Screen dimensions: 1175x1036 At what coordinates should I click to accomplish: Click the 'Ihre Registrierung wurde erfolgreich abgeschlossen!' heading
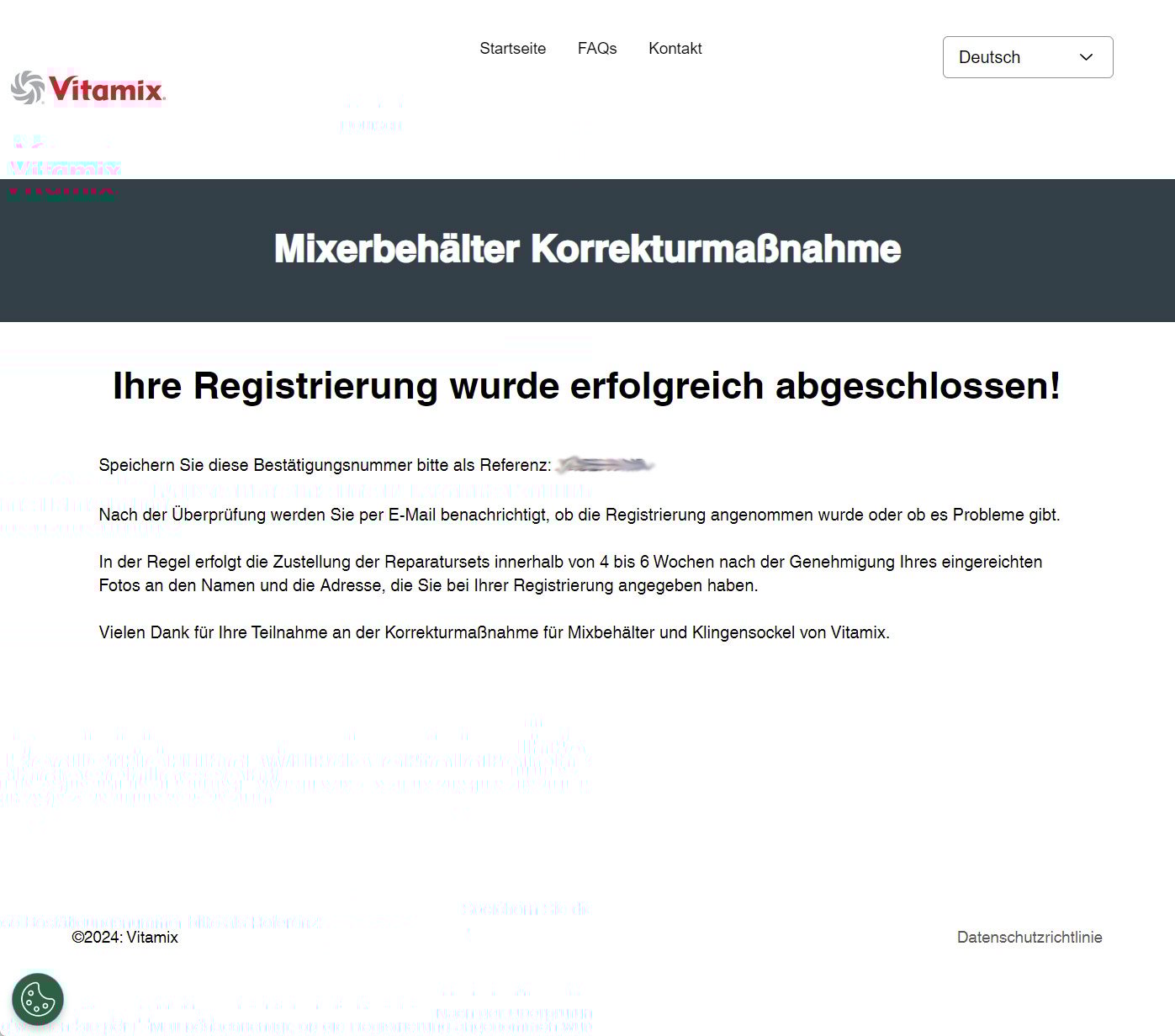[x=586, y=386]
